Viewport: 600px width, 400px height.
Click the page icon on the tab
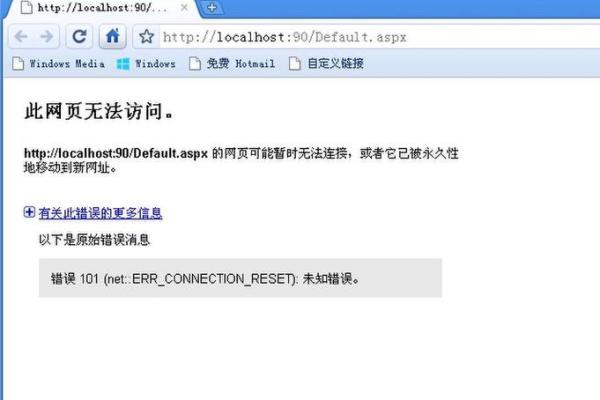point(26,7)
